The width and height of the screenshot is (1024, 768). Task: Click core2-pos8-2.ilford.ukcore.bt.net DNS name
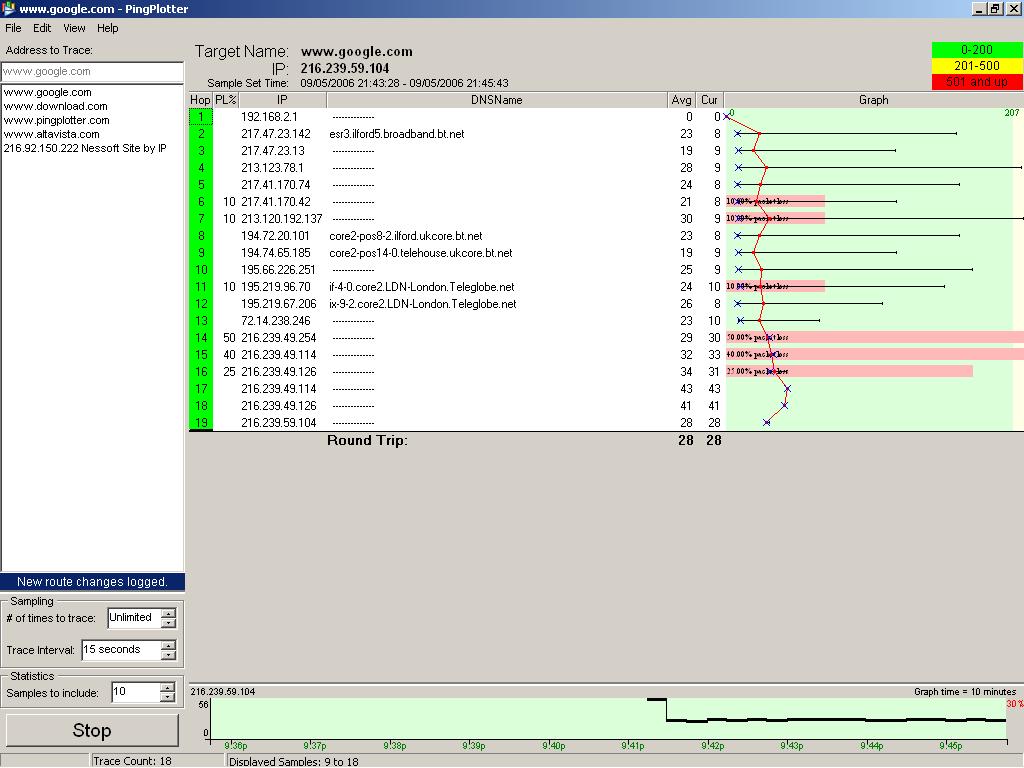click(406, 236)
